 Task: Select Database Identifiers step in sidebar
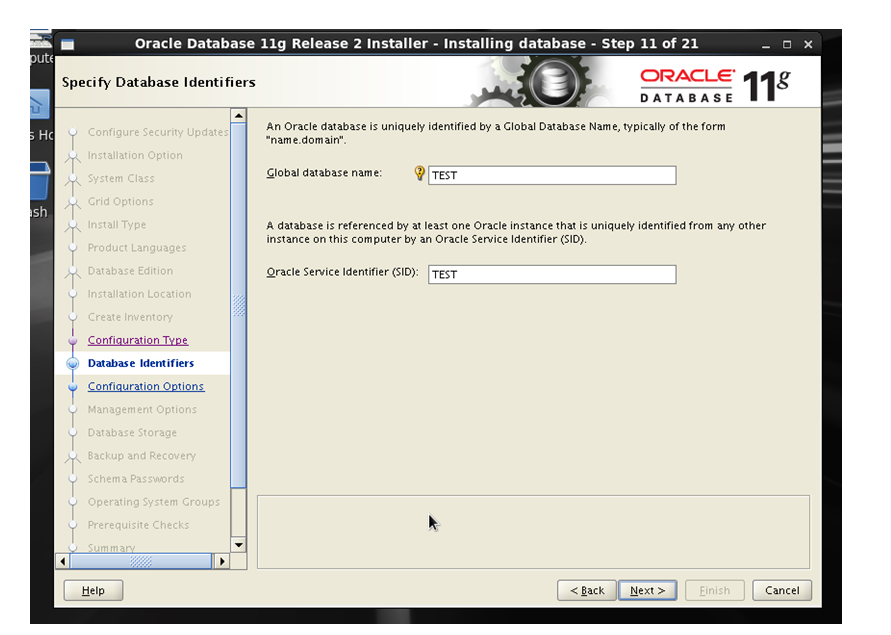click(141, 363)
